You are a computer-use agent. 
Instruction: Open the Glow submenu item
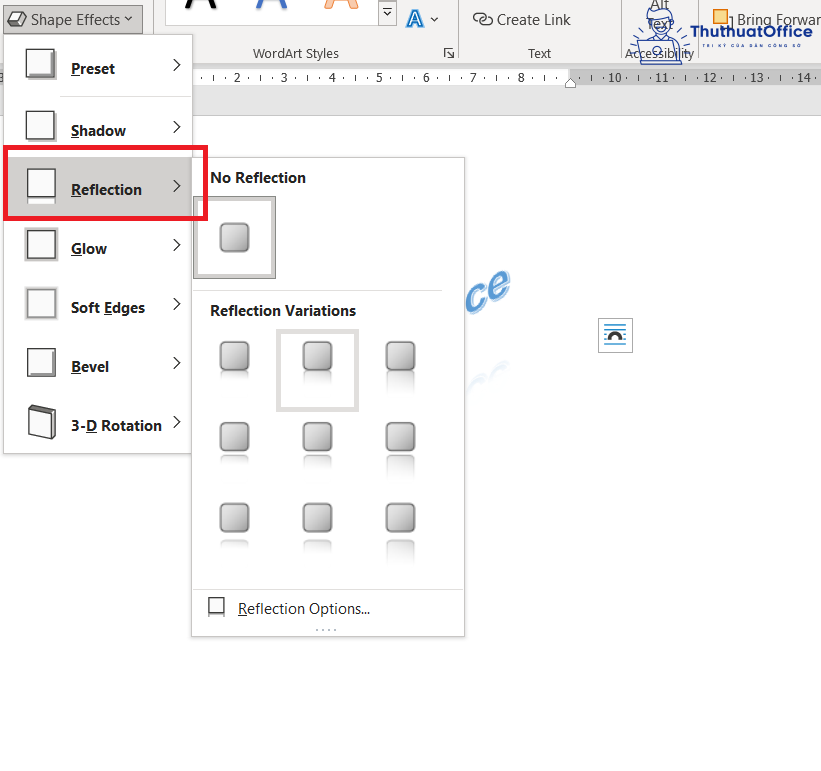pos(98,246)
